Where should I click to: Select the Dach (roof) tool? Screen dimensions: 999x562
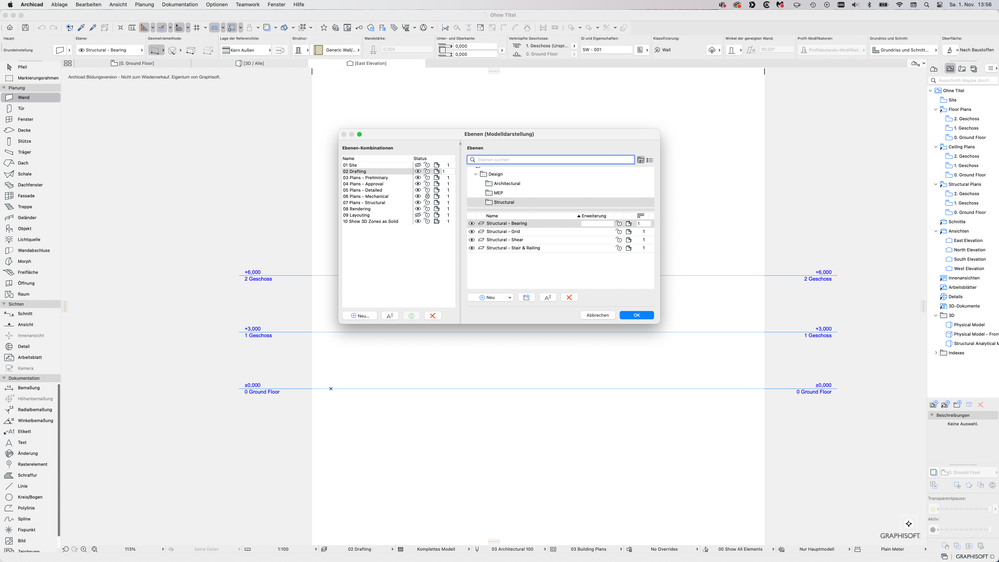pyautogui.click(x=22, y=163)
